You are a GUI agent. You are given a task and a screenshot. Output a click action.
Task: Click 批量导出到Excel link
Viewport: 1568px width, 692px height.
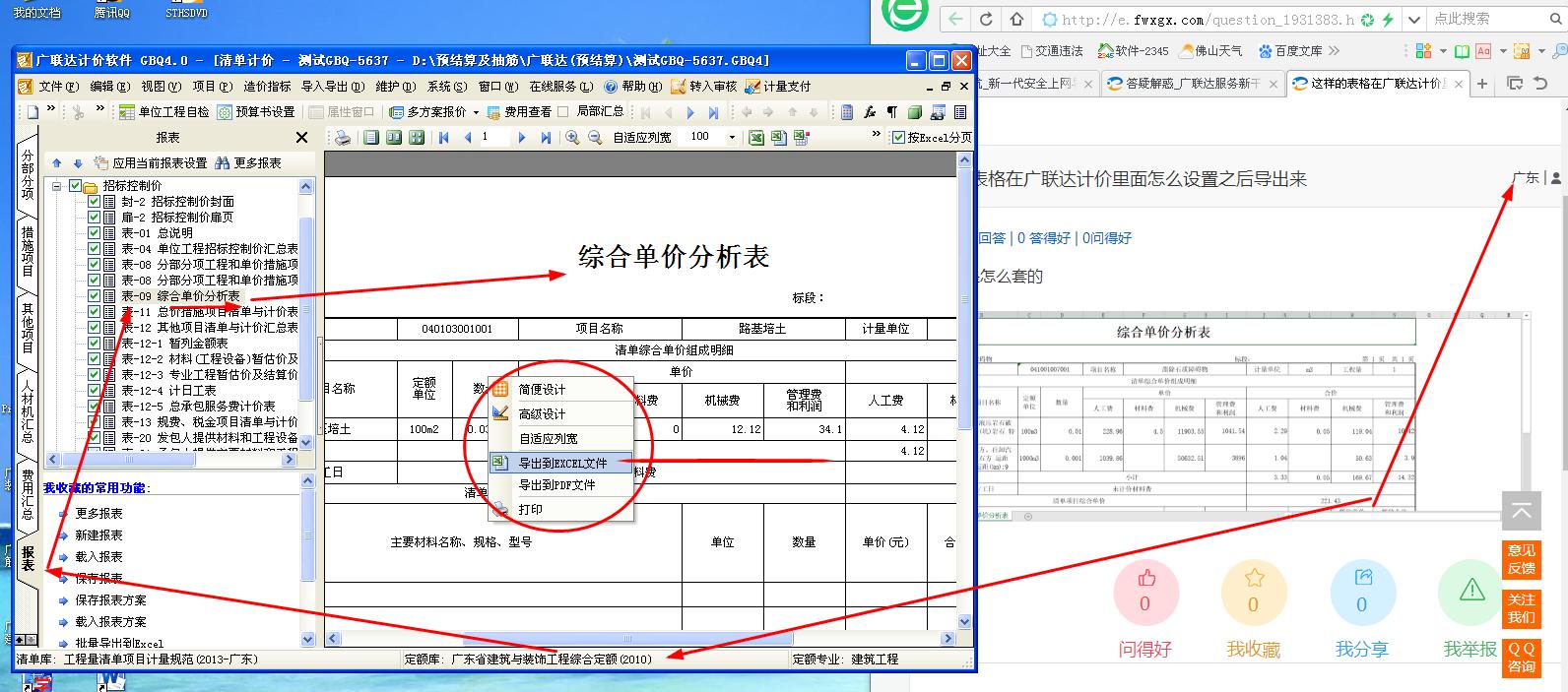point(118,643)
